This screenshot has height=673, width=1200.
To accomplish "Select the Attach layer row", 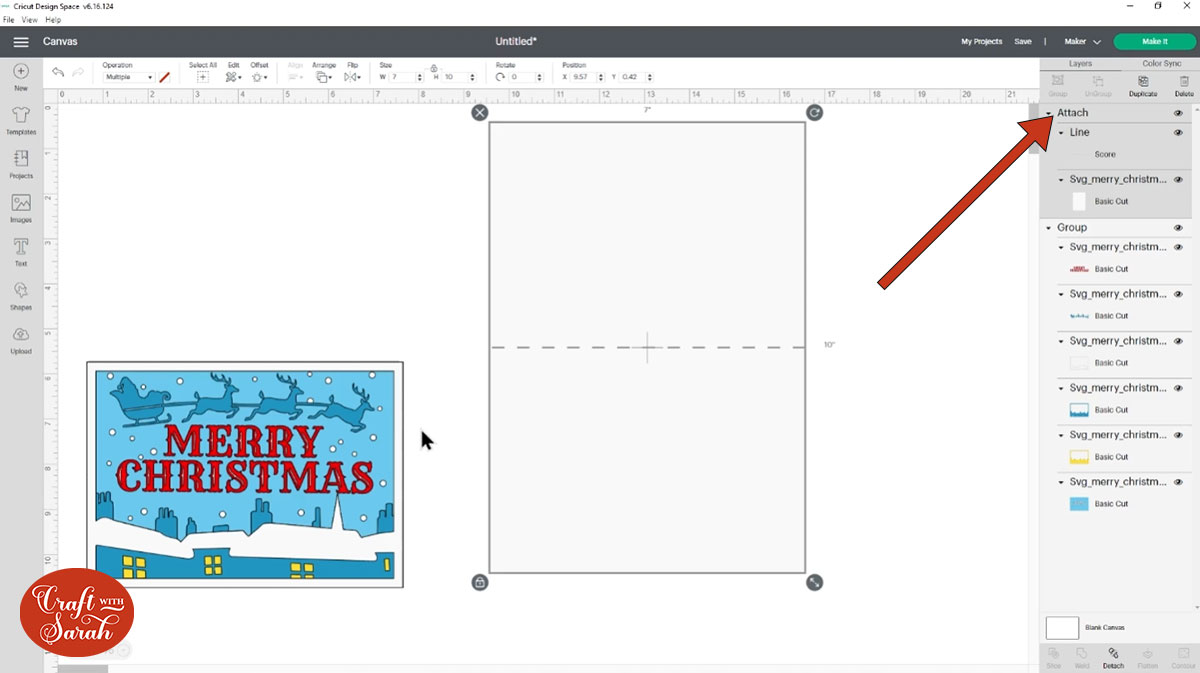I will [1119, 113].
